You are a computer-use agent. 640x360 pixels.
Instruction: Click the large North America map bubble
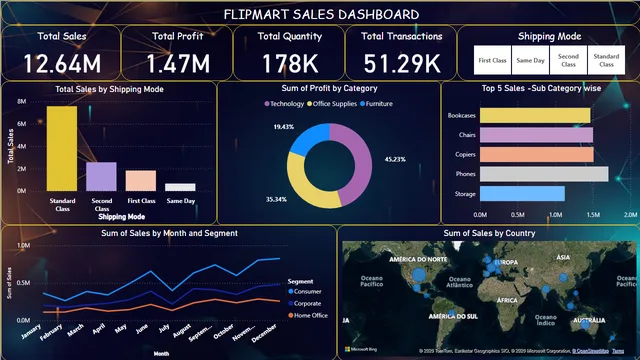pos(418,275)
